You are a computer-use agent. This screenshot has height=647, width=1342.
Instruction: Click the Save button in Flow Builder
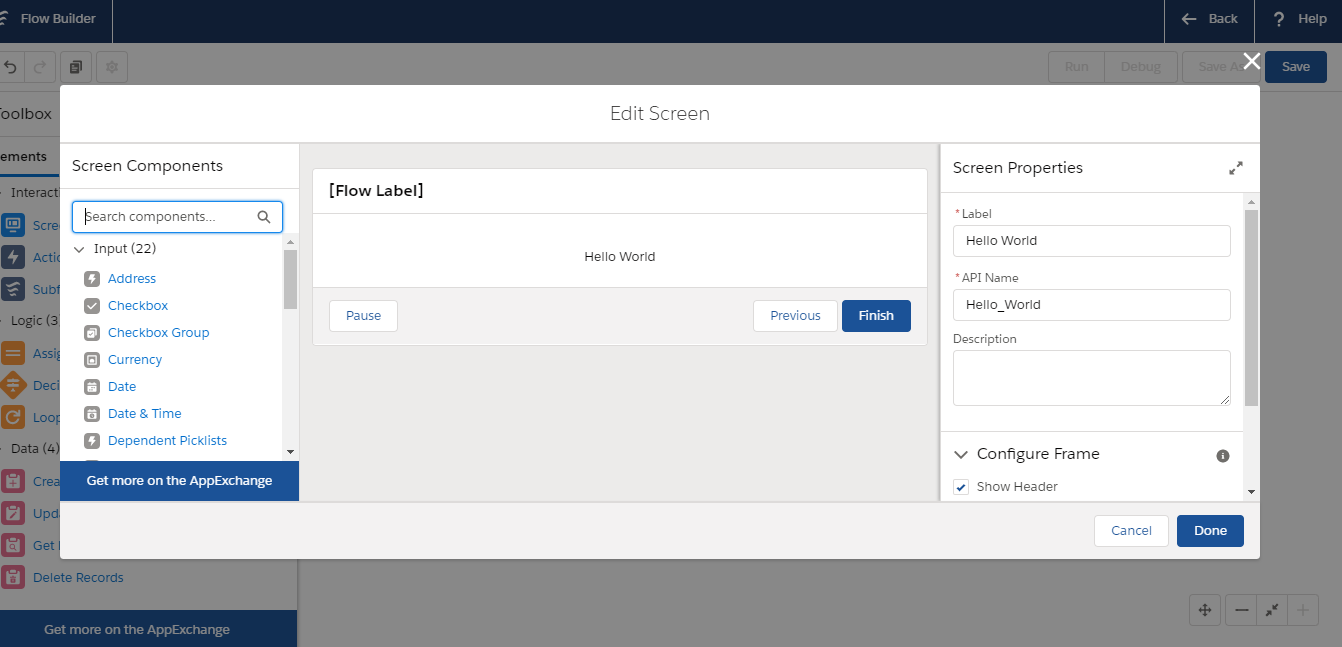point(1295,67)
